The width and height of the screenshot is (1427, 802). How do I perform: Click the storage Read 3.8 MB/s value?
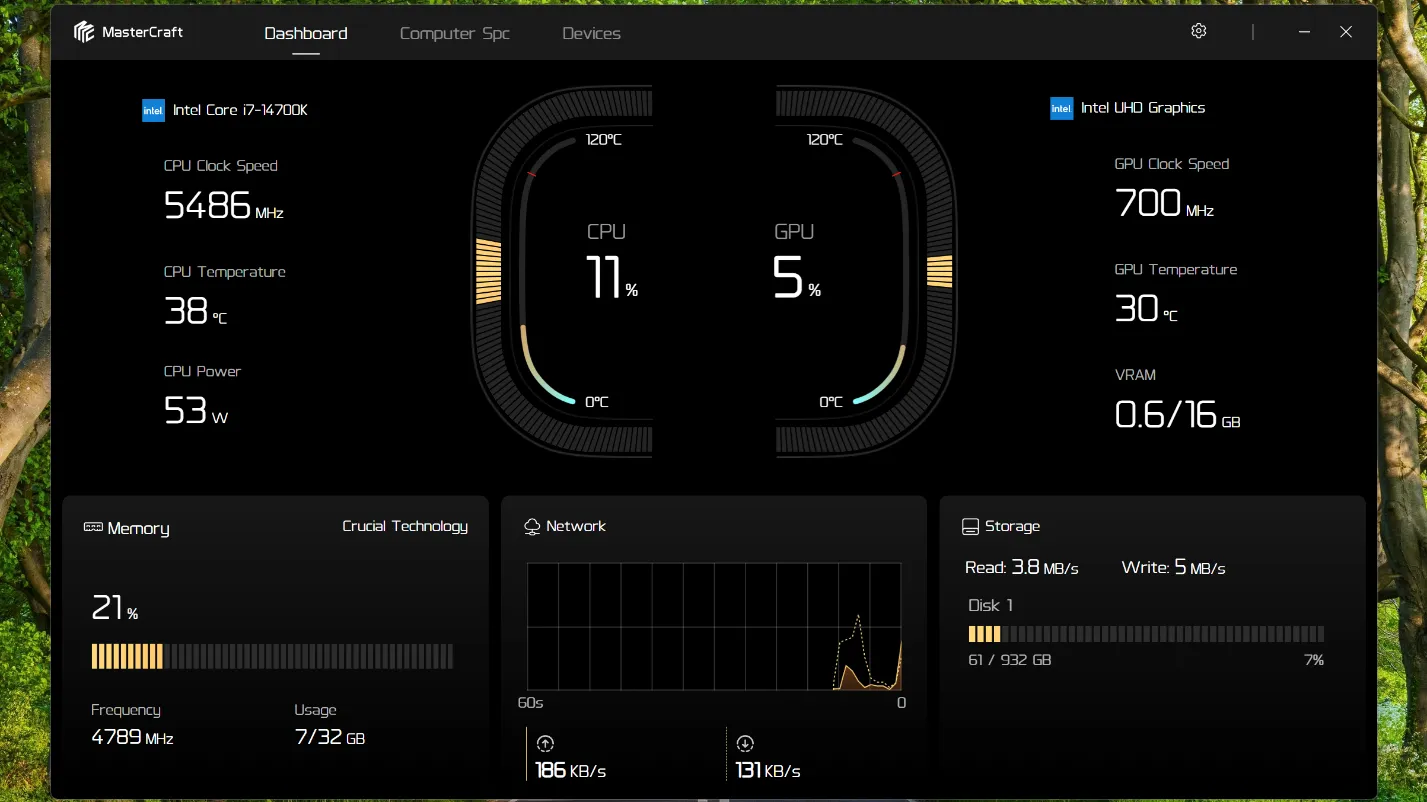1022,568
